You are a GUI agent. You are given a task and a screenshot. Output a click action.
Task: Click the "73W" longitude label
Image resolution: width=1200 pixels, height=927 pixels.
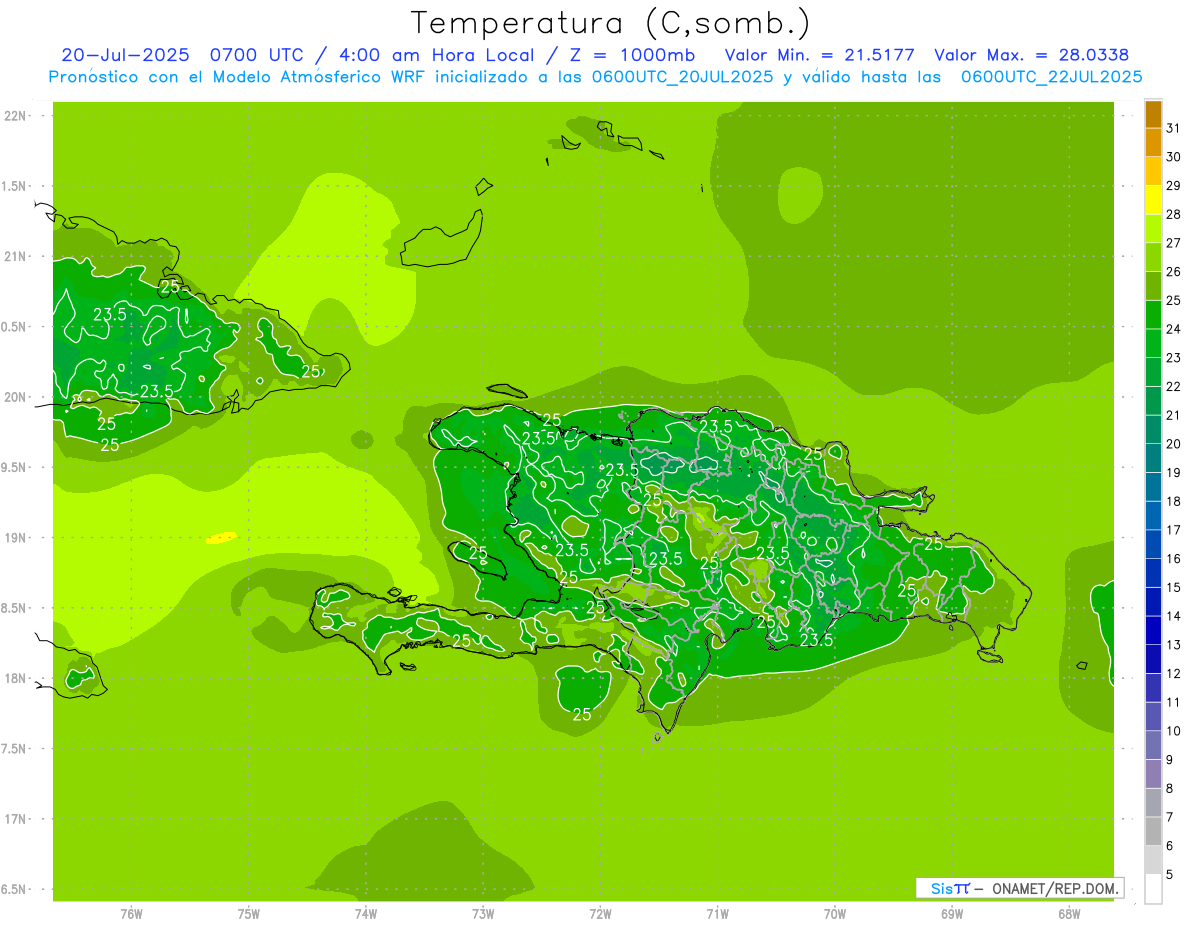483,914
